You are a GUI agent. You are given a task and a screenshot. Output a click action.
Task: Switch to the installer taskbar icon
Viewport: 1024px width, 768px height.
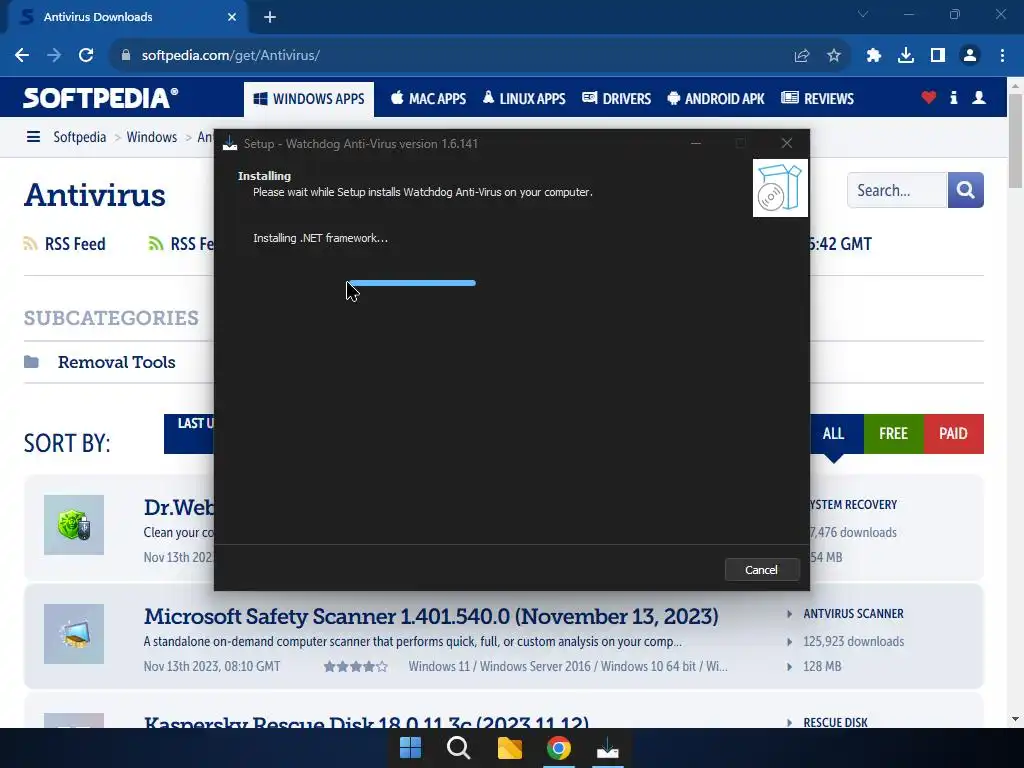tap(608, 748)
